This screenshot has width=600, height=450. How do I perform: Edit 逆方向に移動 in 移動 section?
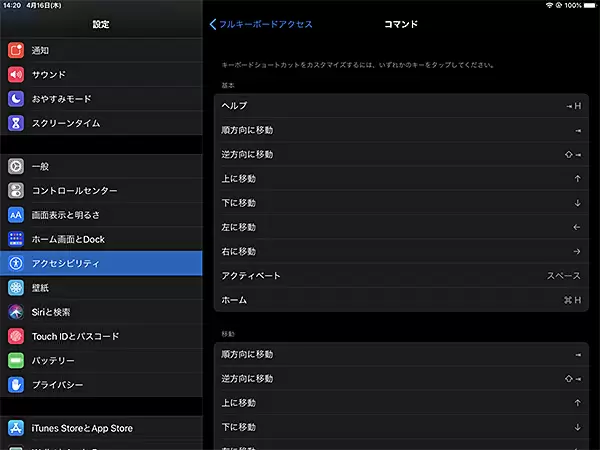(401, 378)
